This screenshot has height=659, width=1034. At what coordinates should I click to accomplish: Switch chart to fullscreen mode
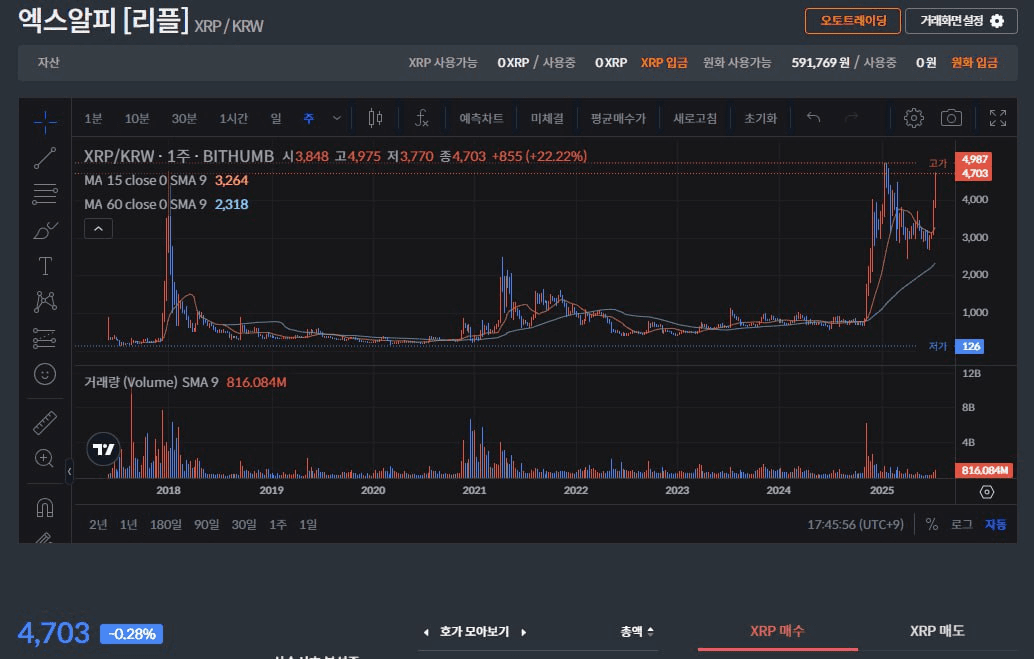point(998,118)
